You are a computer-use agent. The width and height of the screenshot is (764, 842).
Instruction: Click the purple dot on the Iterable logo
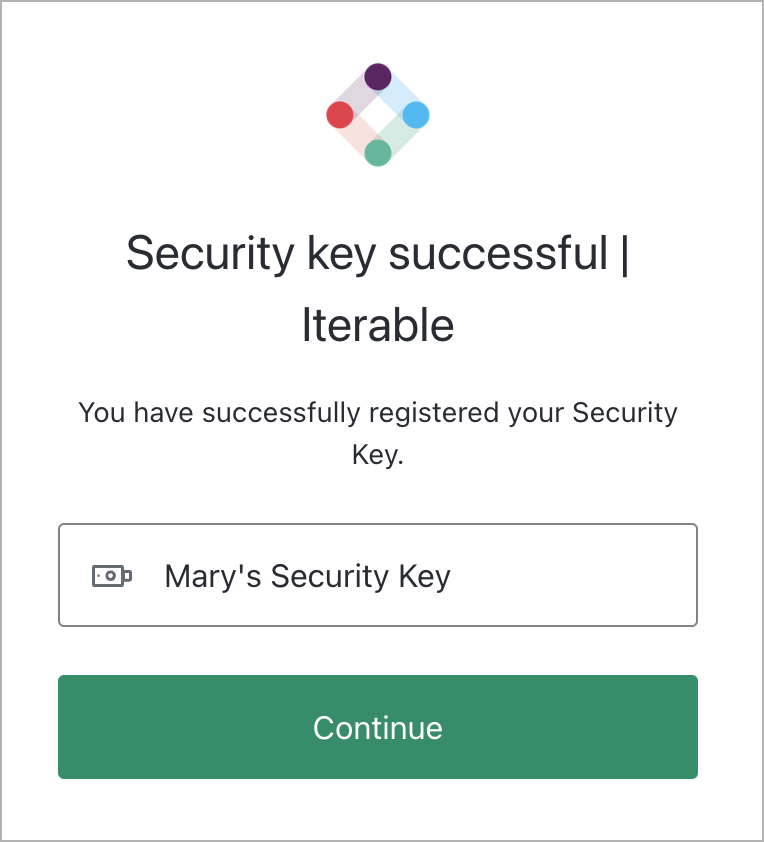[378, 75]
